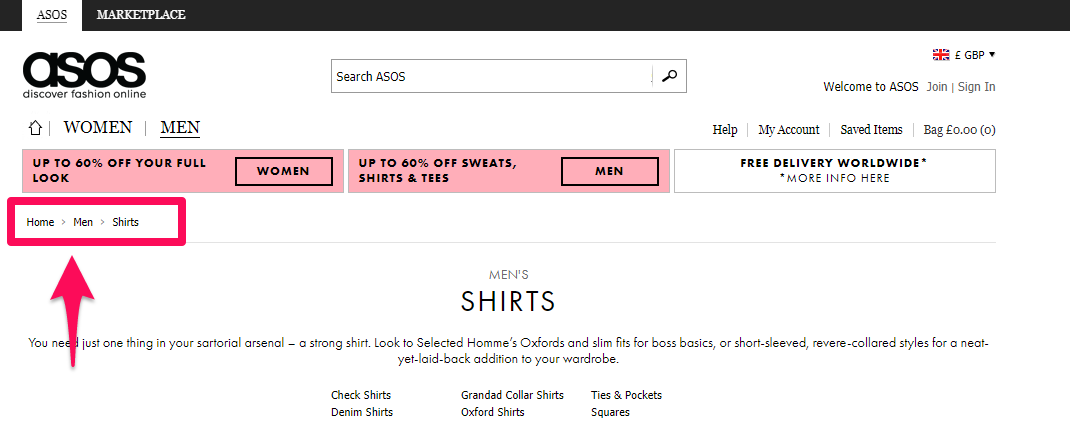
Task: Open the WOMEN menu
Action: [x=98, y=128]
